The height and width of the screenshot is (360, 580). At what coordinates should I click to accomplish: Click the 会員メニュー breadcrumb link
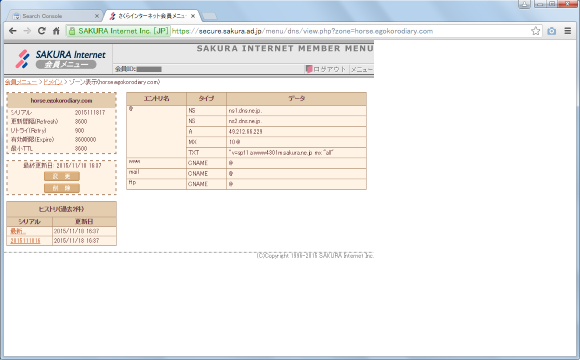click(21, 82)
